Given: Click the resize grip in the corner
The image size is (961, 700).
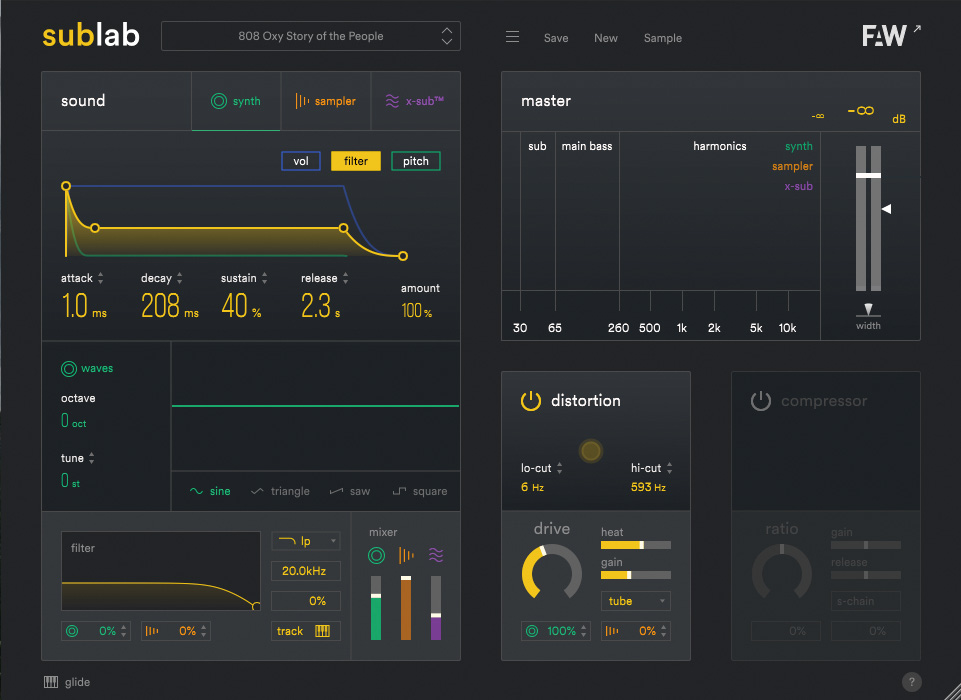Looking at the screenshot, I should tap(951, 690).
